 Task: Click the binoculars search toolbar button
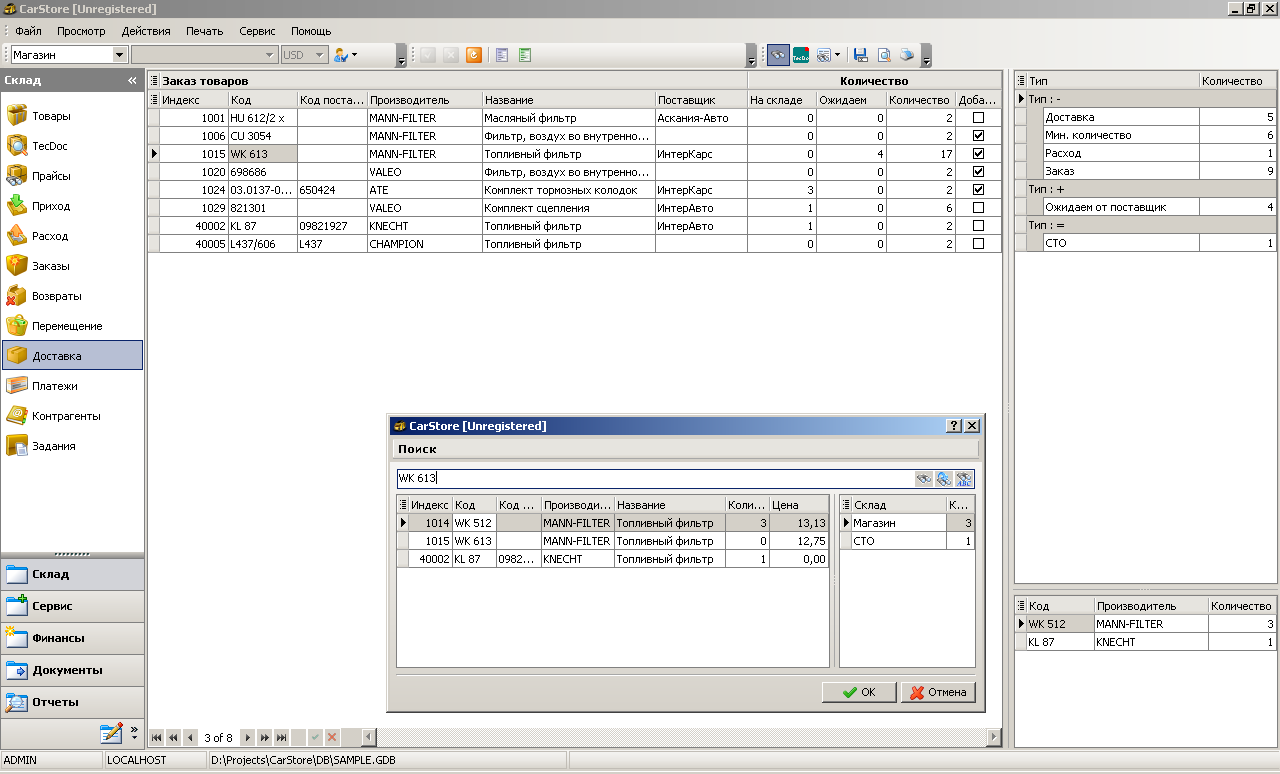point(777,55)
